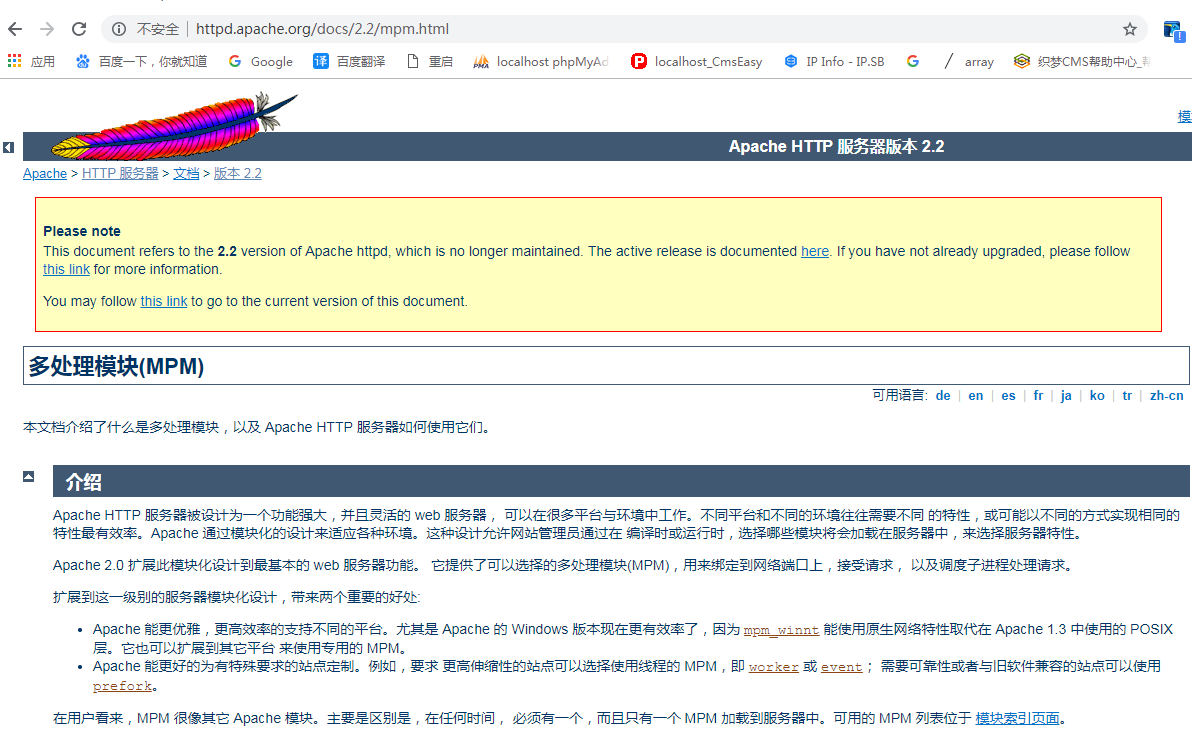
Task: Reload the page with the refresh icon
Action: coord(79,29)
